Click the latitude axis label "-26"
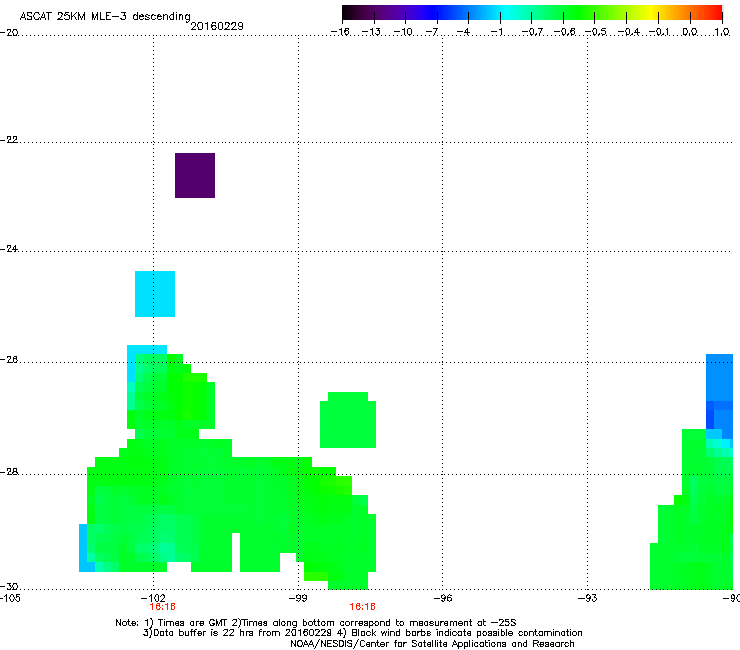The image size is (740, 650). point(9,360)
